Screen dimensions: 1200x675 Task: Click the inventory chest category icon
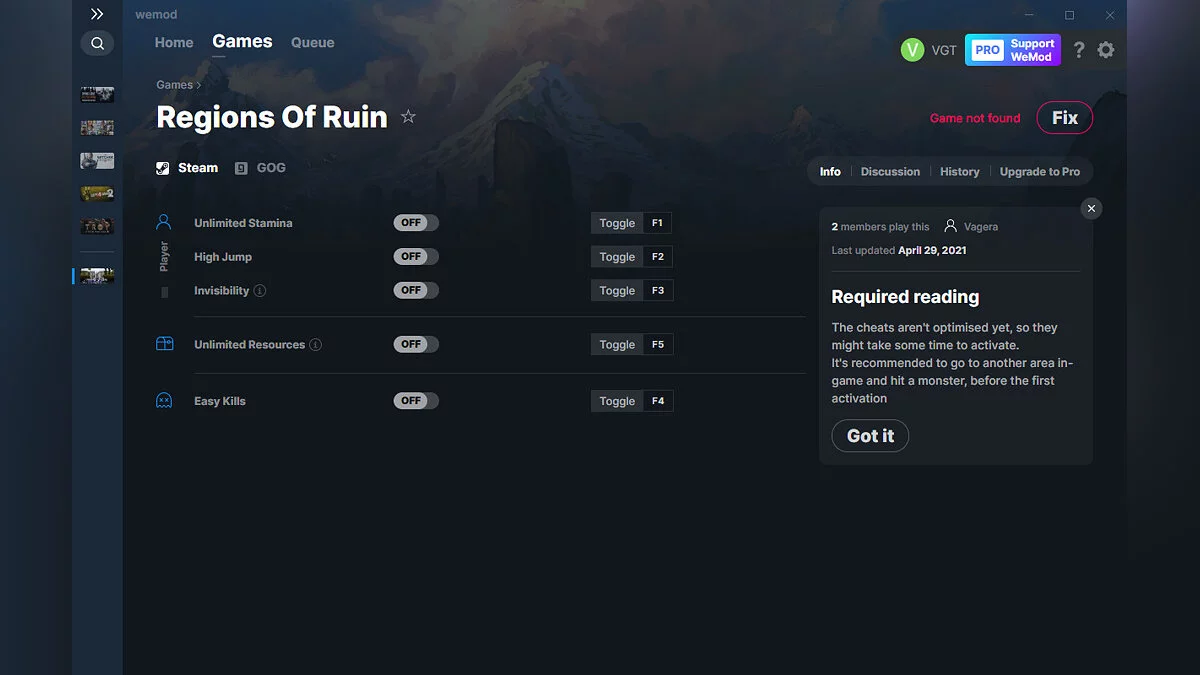coord(164,344)
